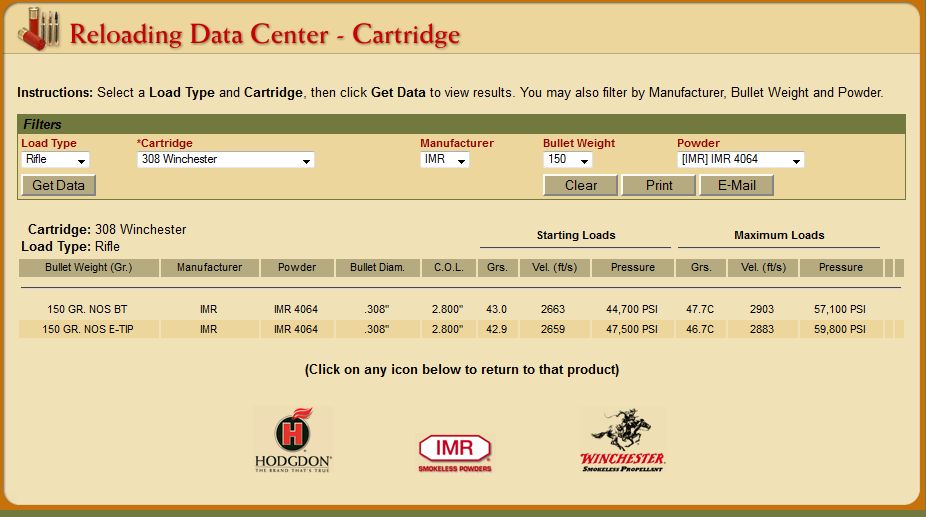Select the 57,100 PSI maximum pressure value

click(x=840, y=309)
